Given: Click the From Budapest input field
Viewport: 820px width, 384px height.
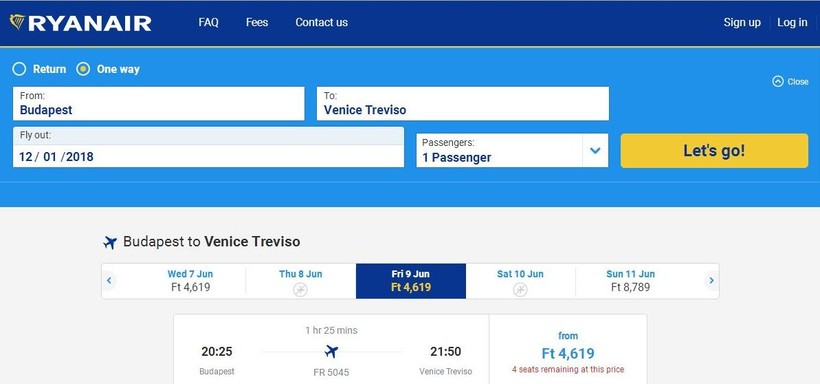Looking at the screenshot, I should pos(158,104).
